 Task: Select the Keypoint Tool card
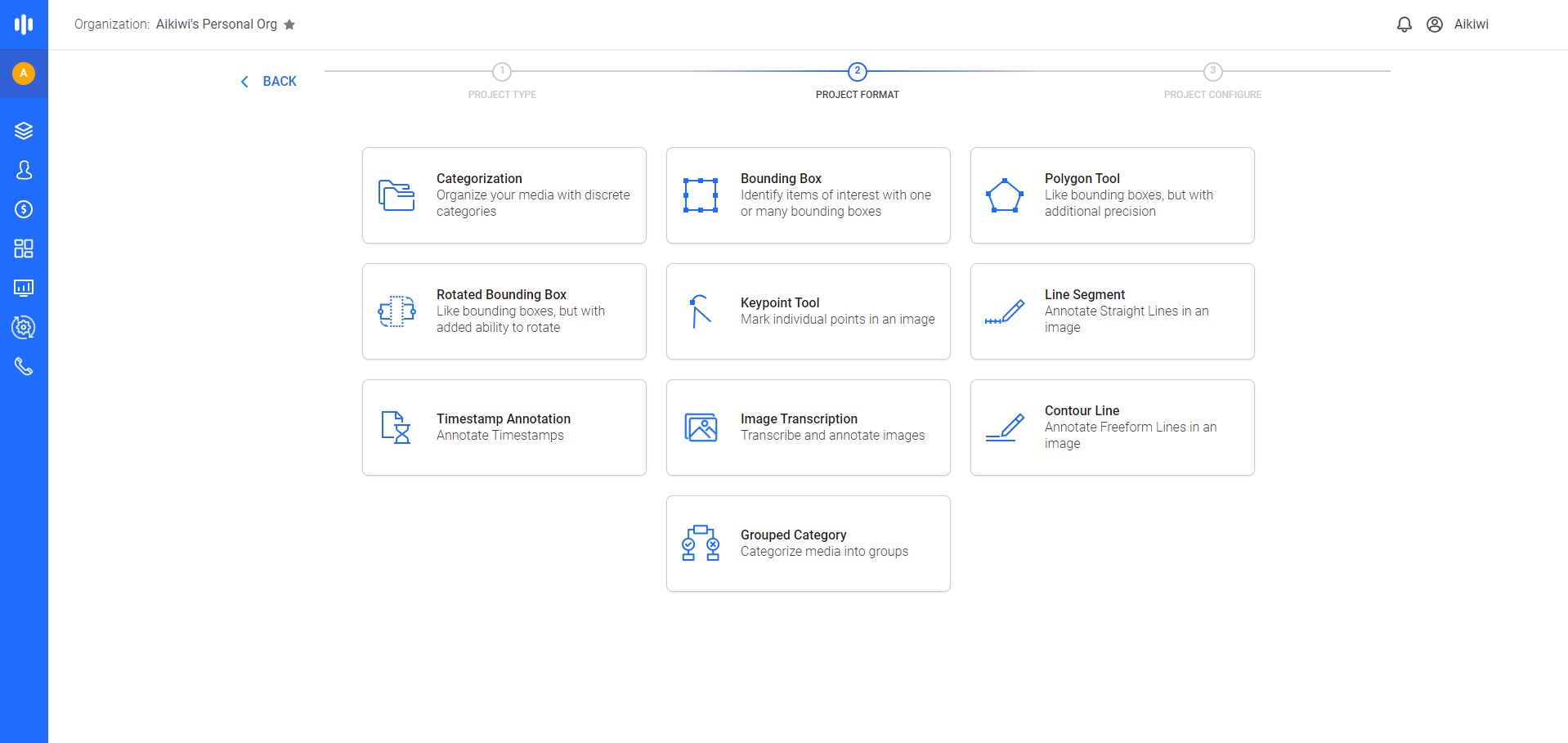click(808, 311)
